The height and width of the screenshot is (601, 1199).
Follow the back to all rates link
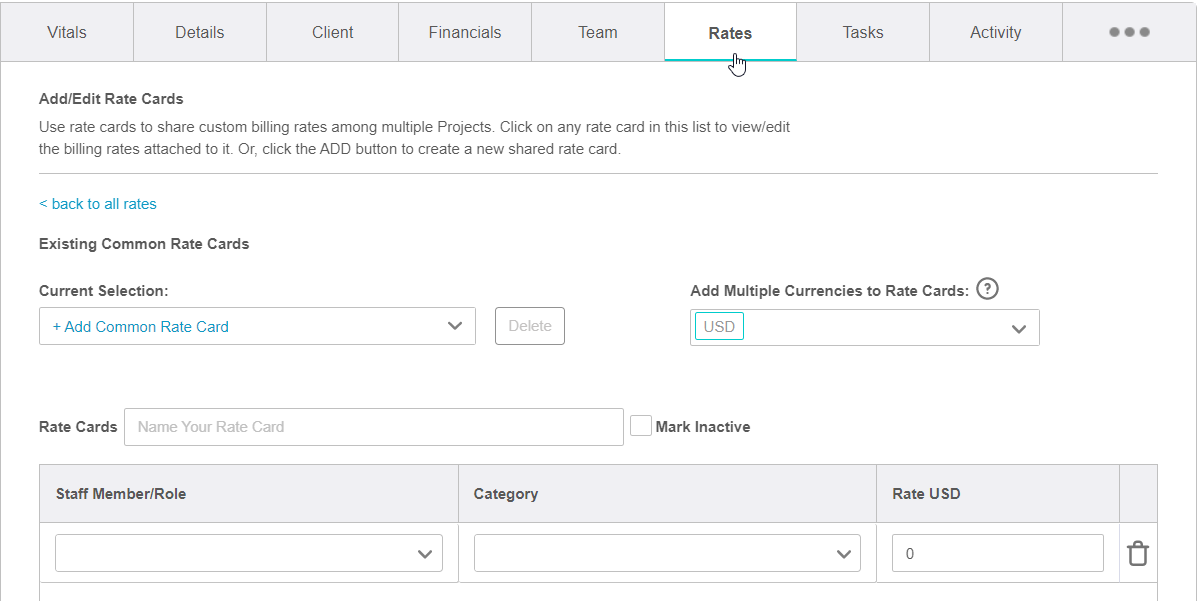98,203
